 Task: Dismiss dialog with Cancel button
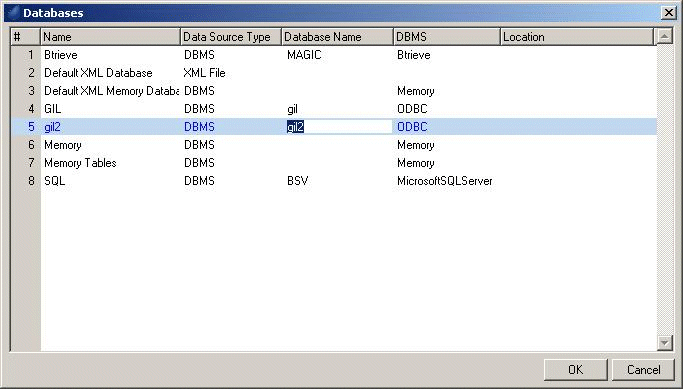(643, 369)
